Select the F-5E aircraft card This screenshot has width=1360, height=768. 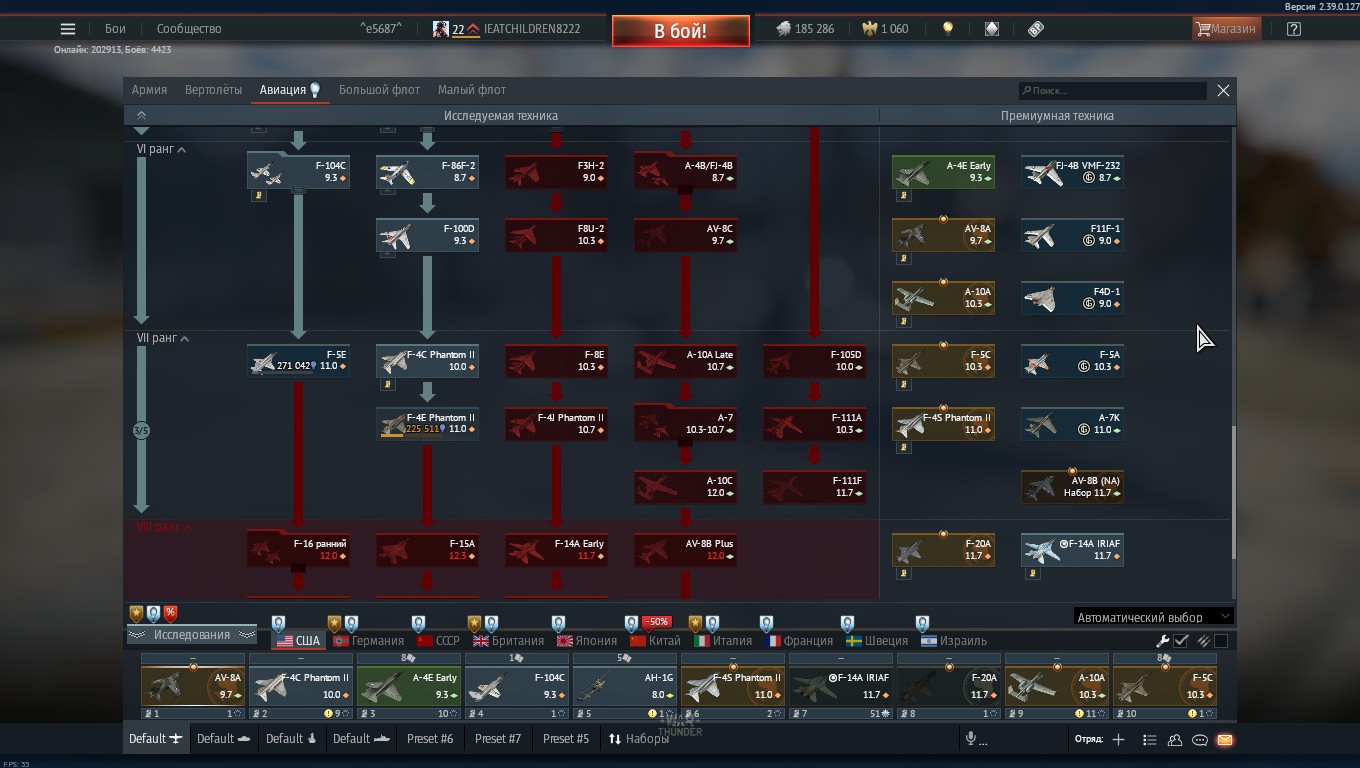[x=298, y=361]
